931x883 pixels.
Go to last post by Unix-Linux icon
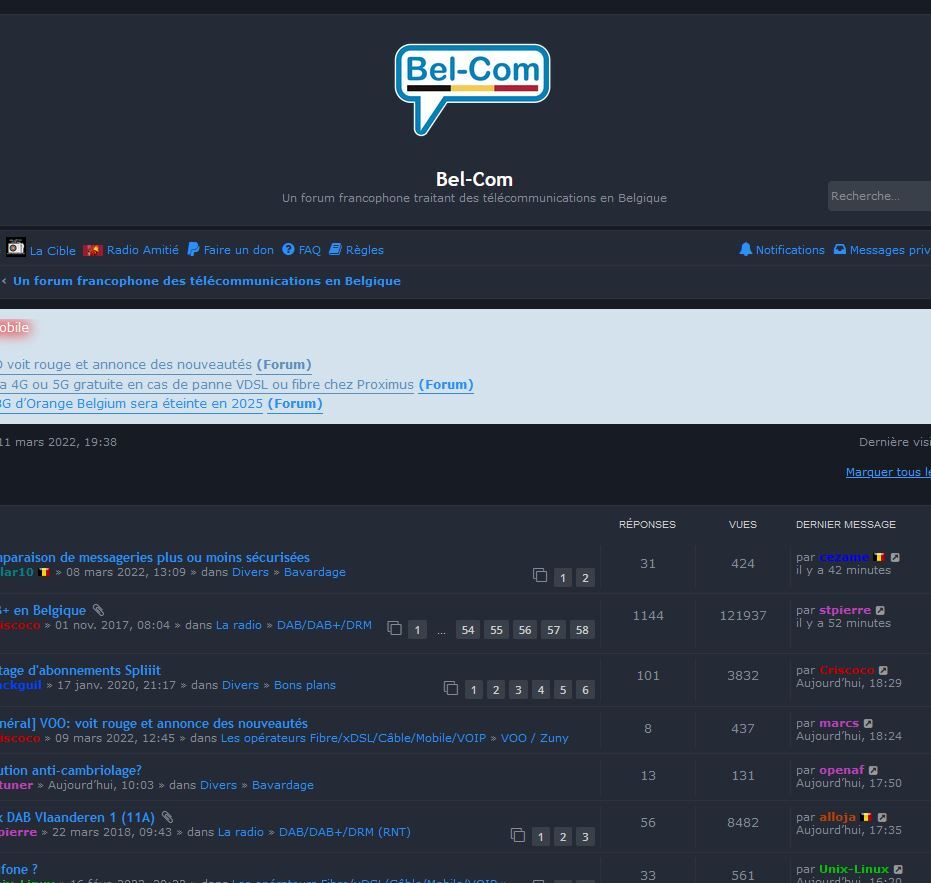tap(898, 869)
